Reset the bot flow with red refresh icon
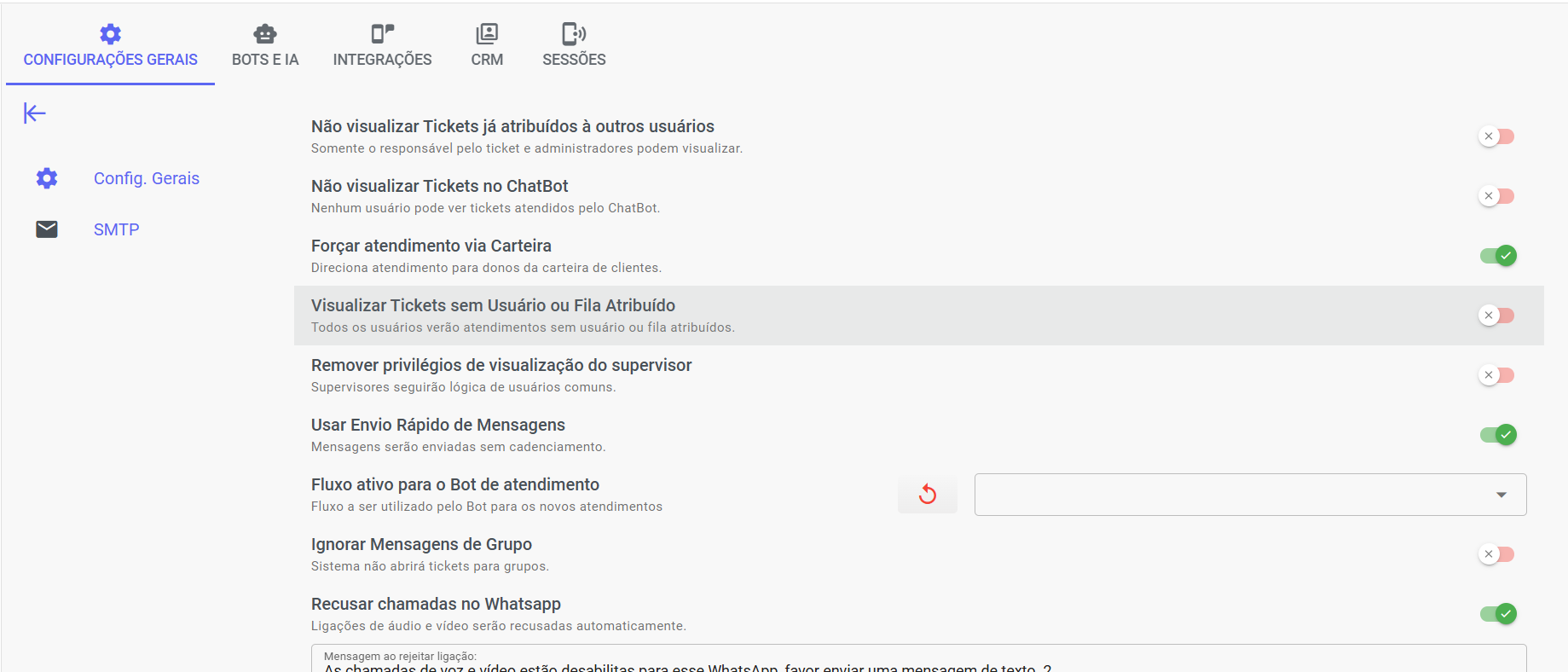Image resolution: width=1568 pixels, height=672 pixels. pyautogui.click(x=927, y=495)
